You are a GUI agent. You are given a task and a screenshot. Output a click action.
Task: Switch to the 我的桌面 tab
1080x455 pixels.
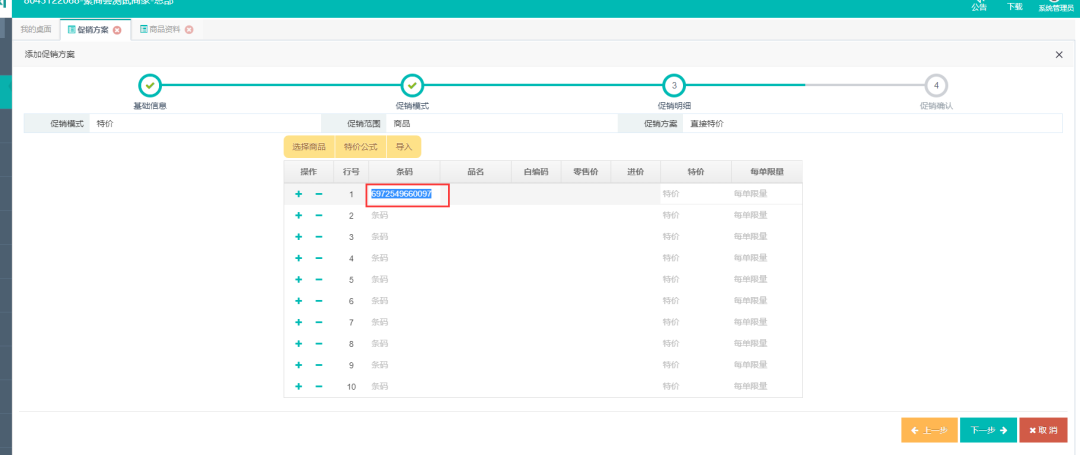(37, 30)
